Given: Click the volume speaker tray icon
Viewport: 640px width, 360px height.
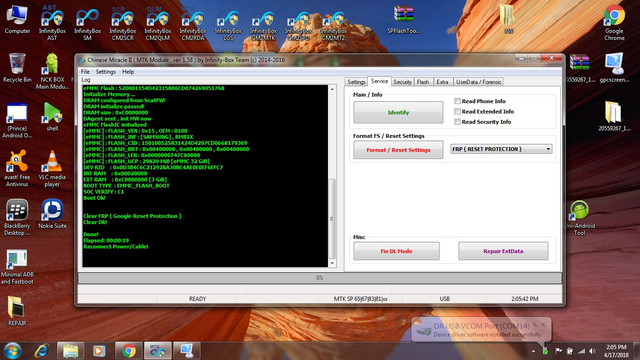Looking at the screenshot, I should 593,351.
